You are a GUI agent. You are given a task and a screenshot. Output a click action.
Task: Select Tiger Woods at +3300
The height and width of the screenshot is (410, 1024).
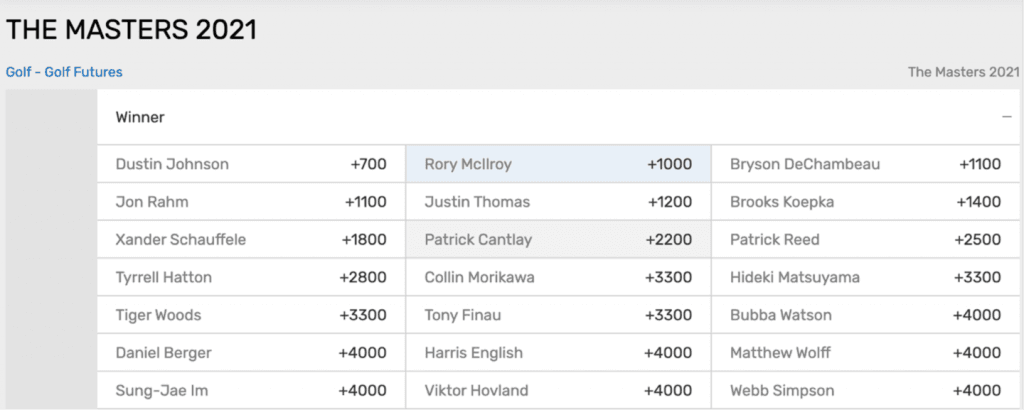coord(250,315)
